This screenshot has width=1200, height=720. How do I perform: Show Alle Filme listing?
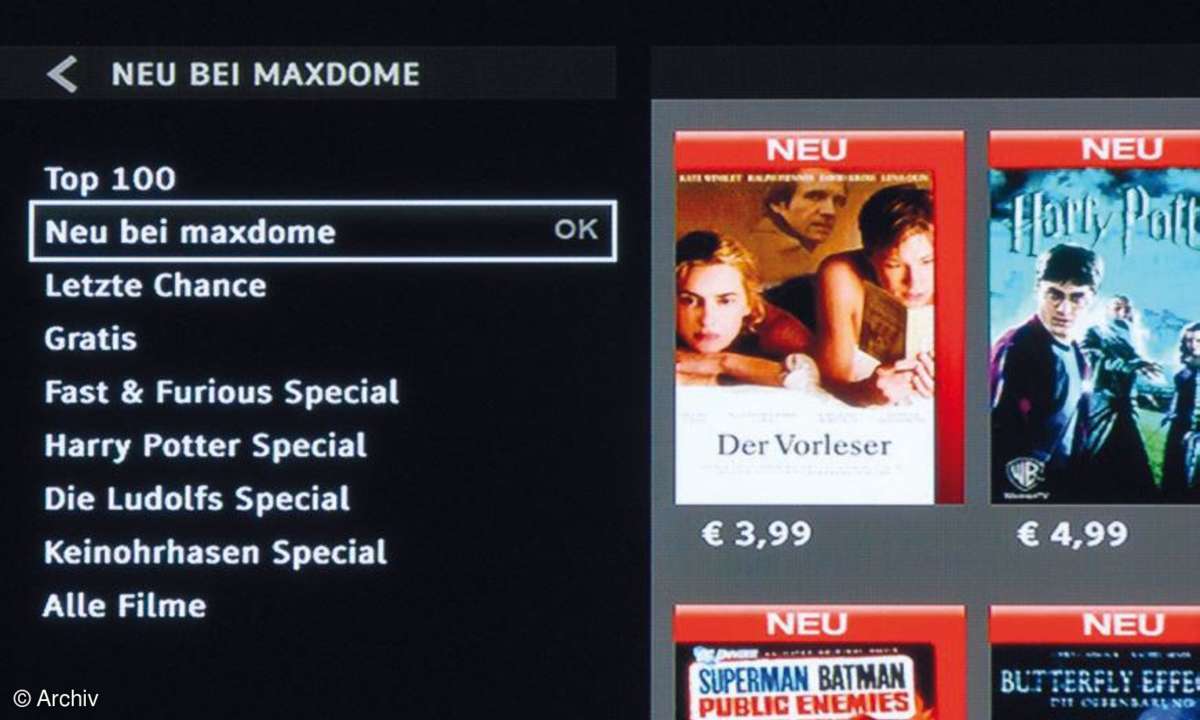pos(125,605)
